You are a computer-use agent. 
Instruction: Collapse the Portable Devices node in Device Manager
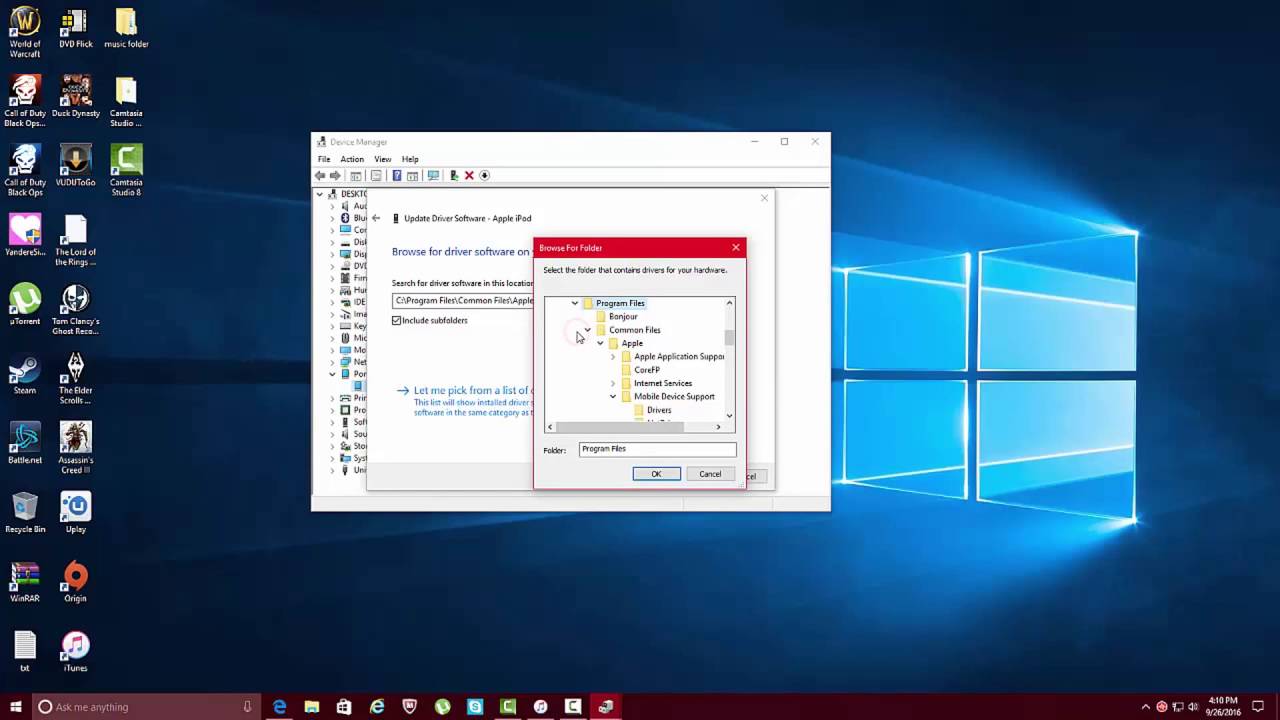(x=332, y=374)
